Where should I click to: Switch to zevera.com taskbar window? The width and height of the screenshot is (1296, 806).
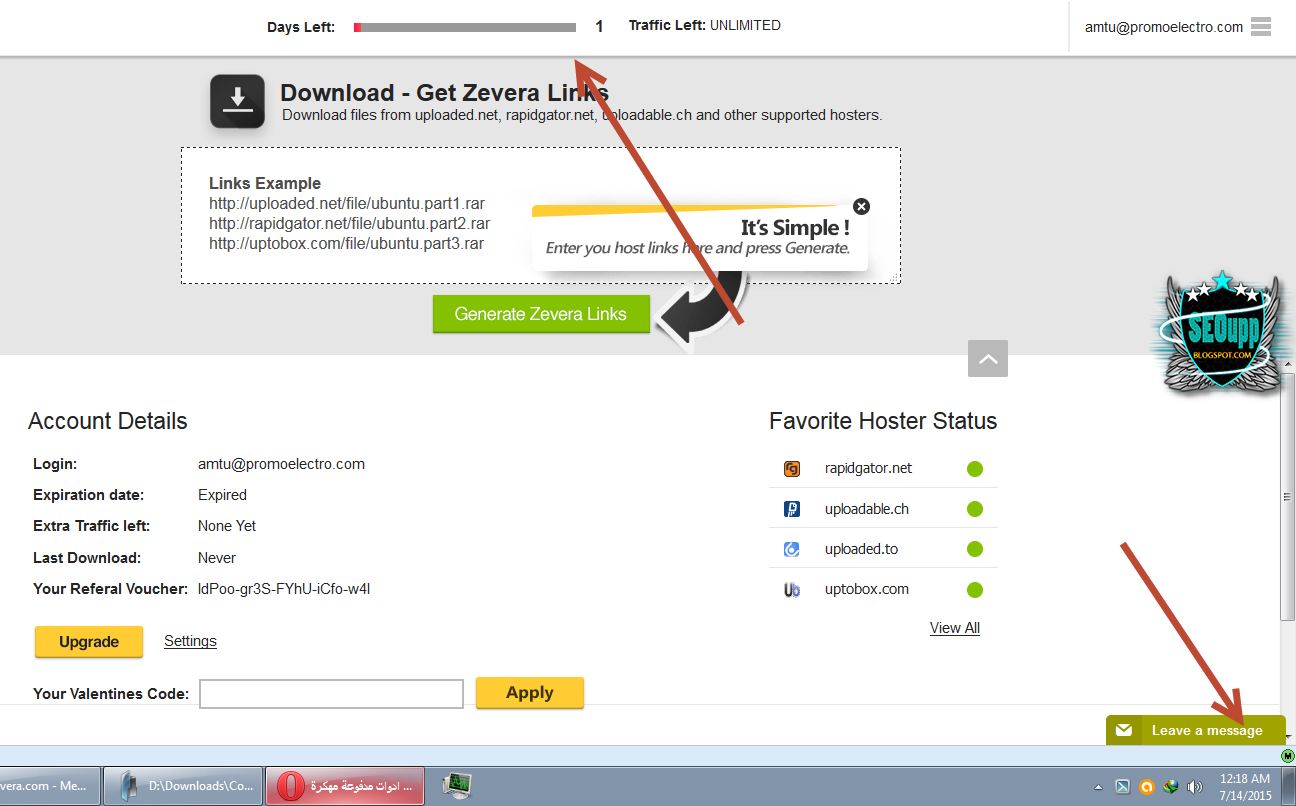pyautogui.click(x=50, y=786)
